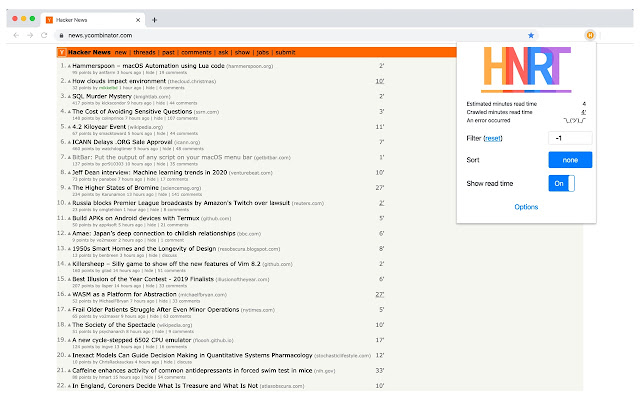Open the 'jobs' menu item
Screen dimensions: 640x400
(262, 52)
